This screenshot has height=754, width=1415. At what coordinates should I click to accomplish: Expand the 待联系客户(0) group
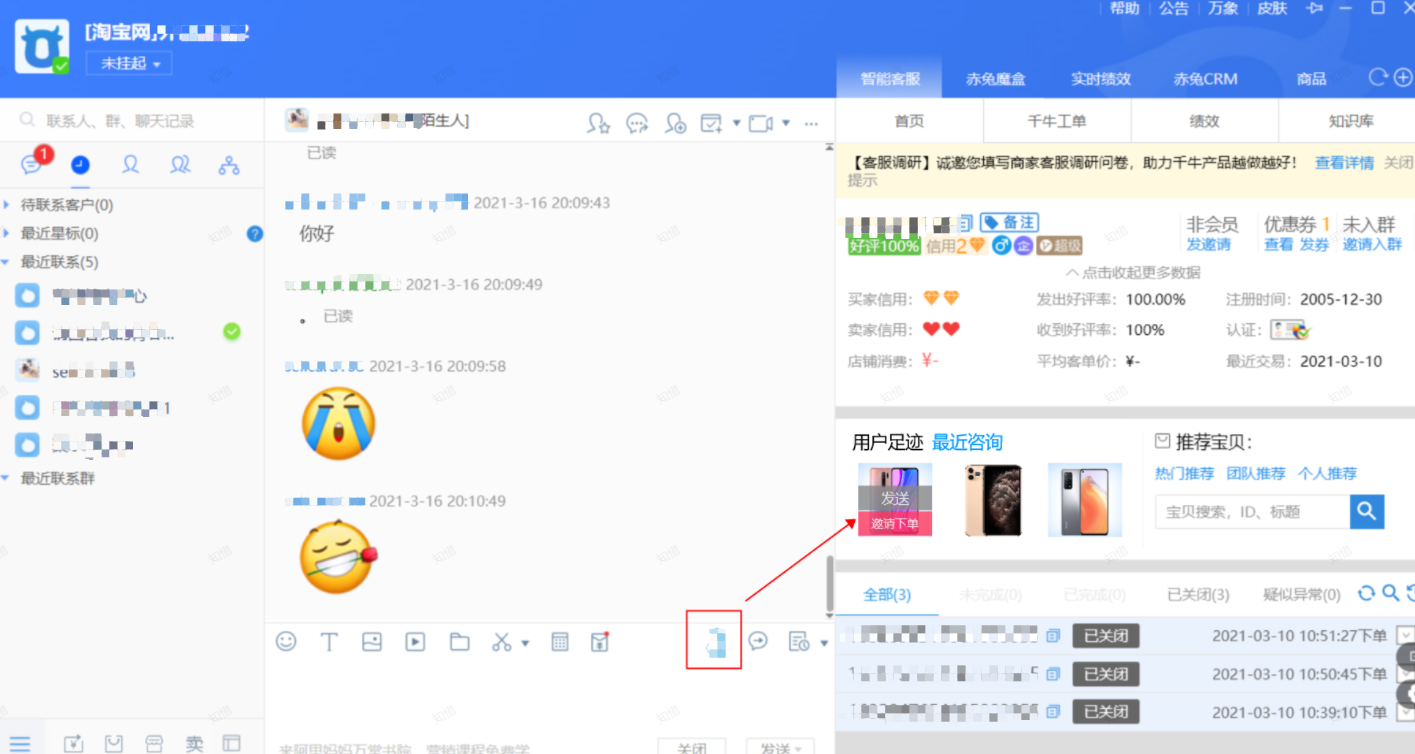point(7,205)
